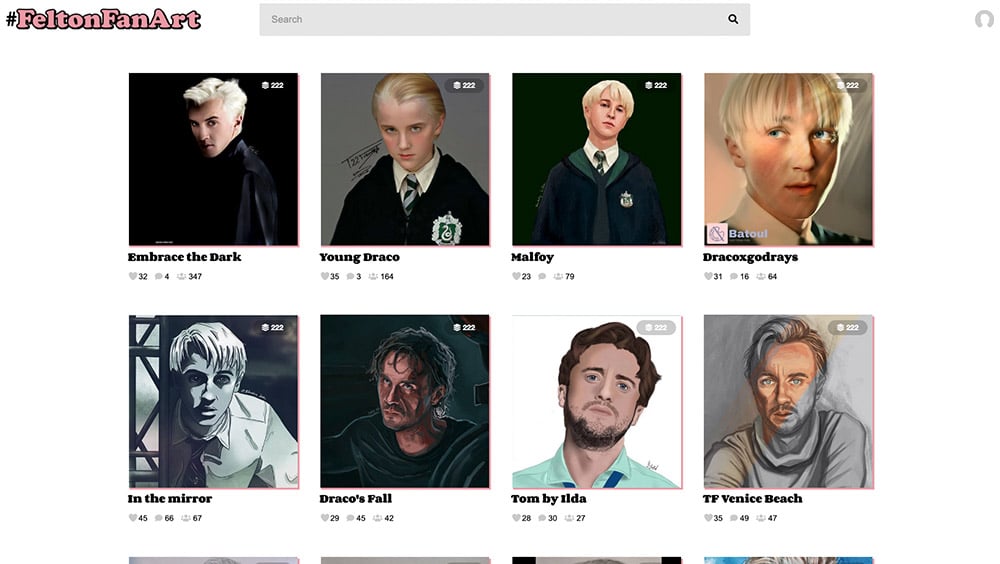The width and height of the screenshot is (1000, 564).
Task: Click the viewers icon under Draco's Fall
Action: point(378,518)
